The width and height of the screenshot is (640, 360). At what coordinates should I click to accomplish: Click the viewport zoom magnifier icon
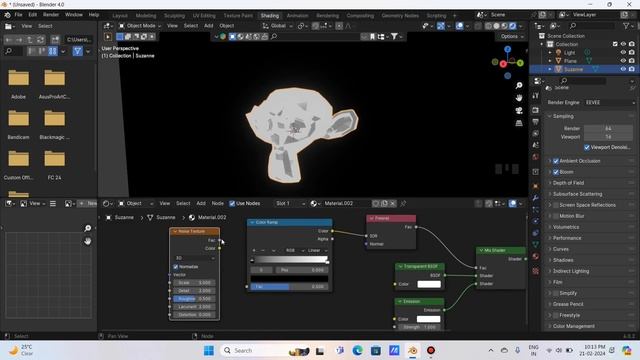pos(519,85)
